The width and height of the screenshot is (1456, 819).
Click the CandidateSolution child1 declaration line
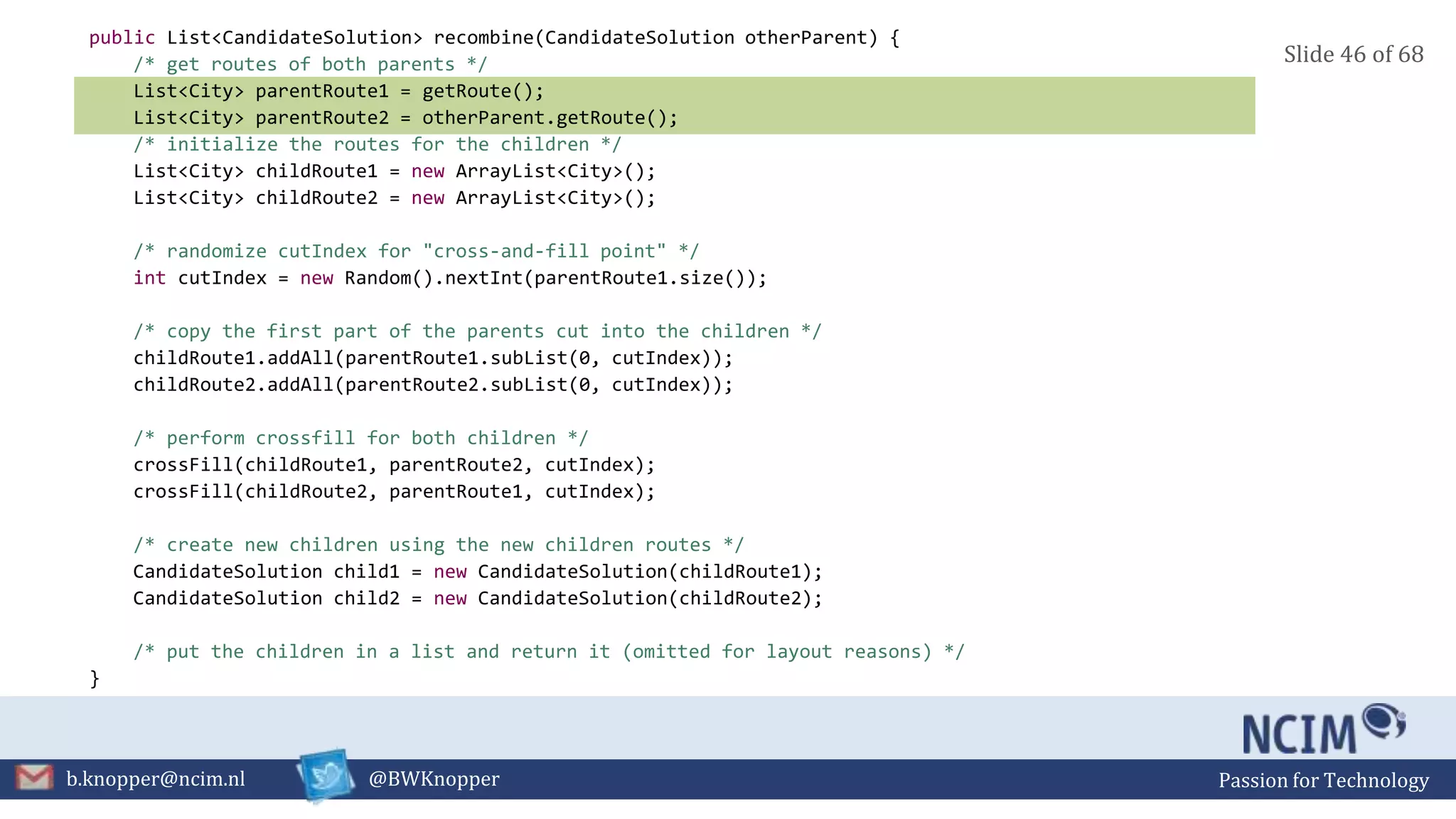477,572
